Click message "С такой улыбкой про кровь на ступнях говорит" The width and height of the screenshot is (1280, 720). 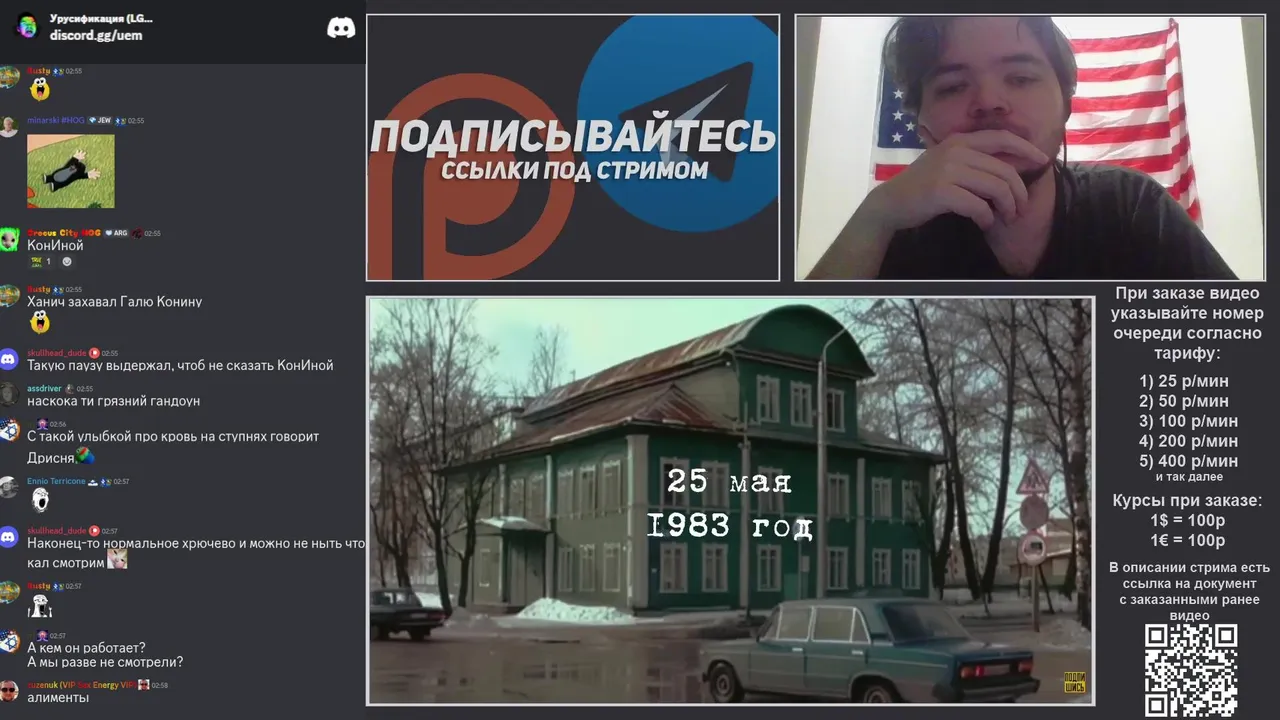(x=173, y=437)
